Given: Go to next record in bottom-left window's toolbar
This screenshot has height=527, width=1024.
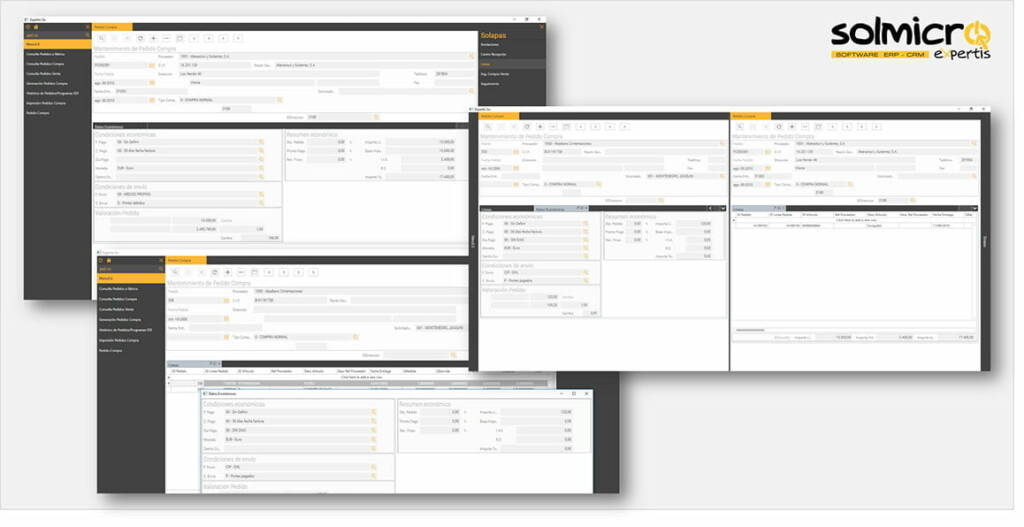Looking at the screenshot, I should pyautogui.click(x=298, y=272).
